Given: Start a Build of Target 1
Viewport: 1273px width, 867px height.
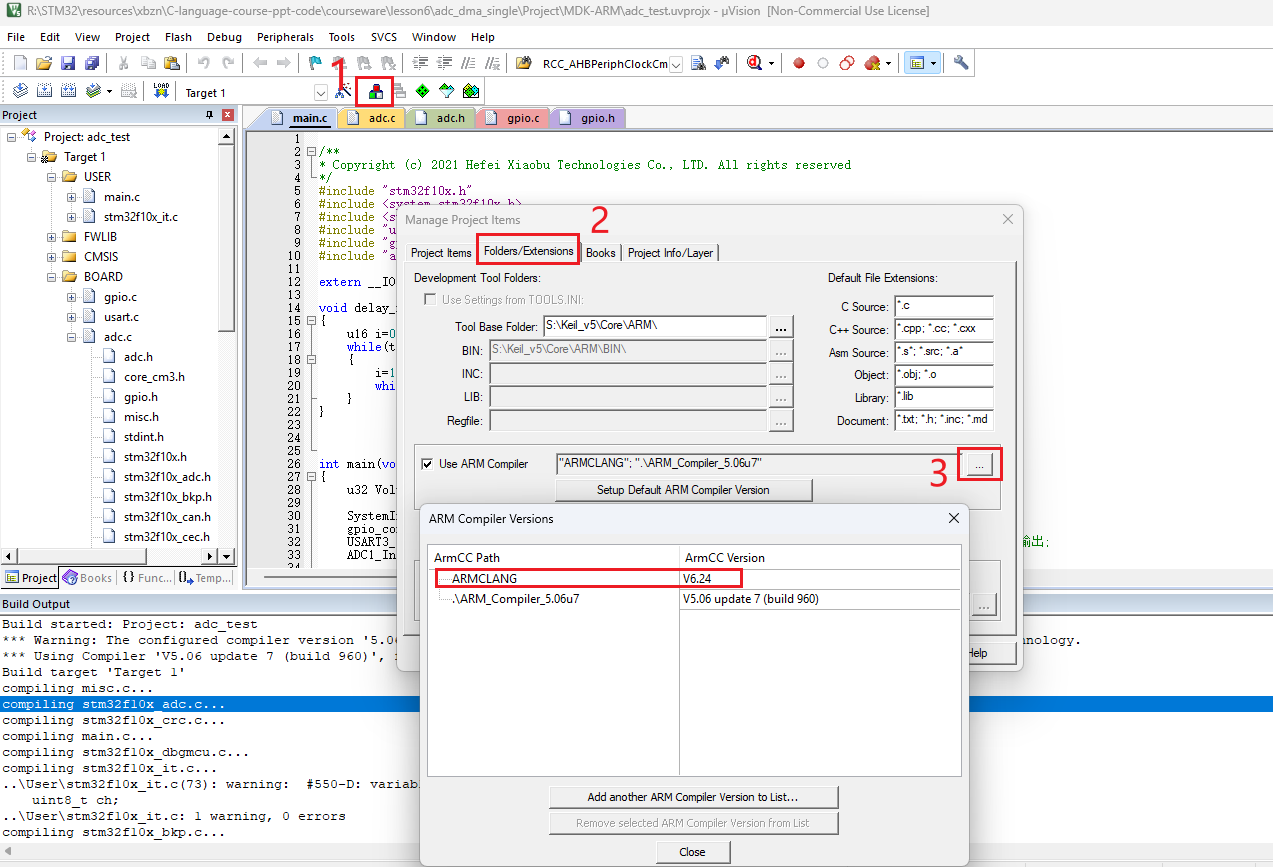Looking at the screenshot, I should (44, 91).
